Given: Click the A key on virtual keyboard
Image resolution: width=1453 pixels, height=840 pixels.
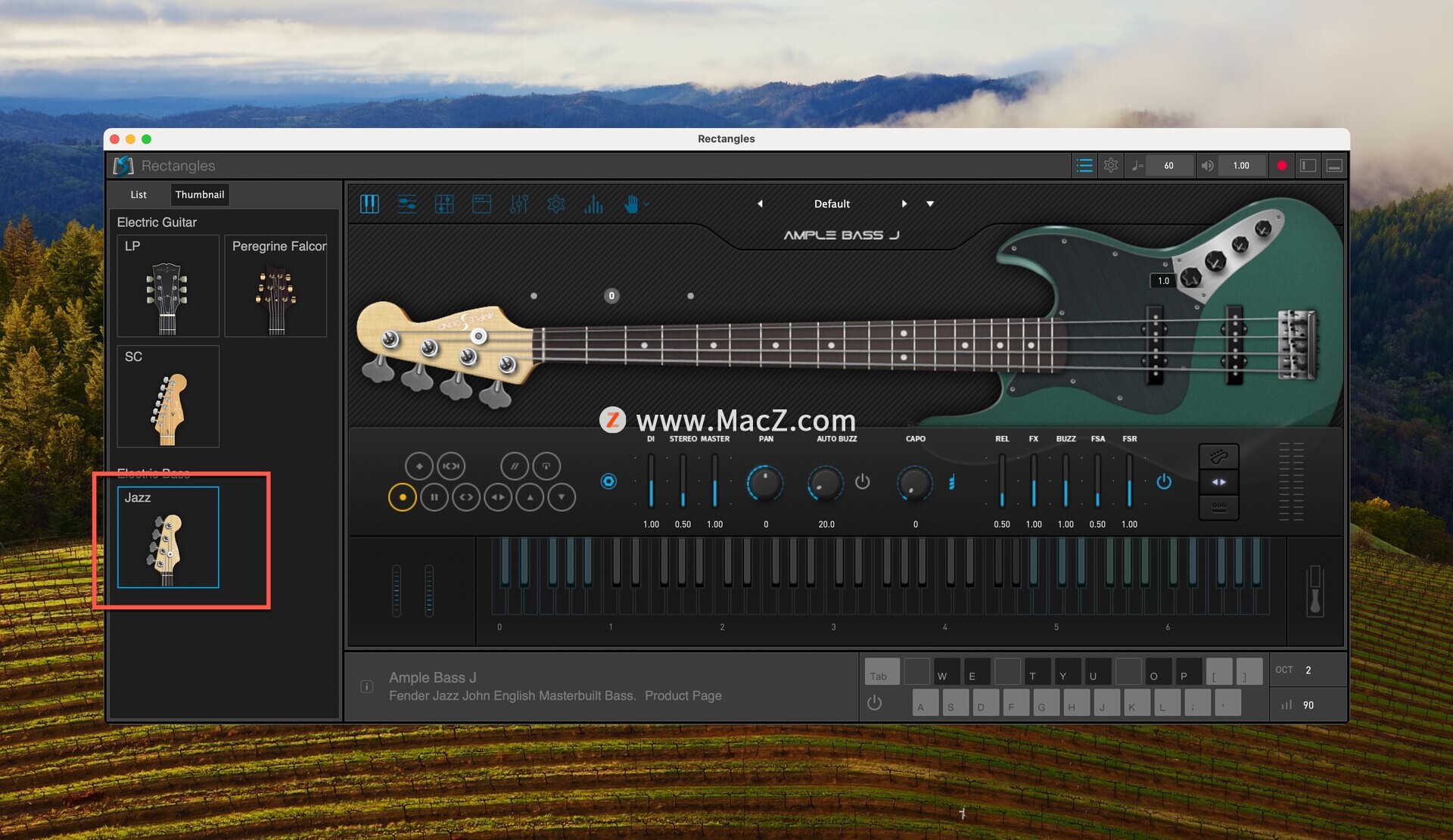Looking at the screenshot, I should coord(926,702).
